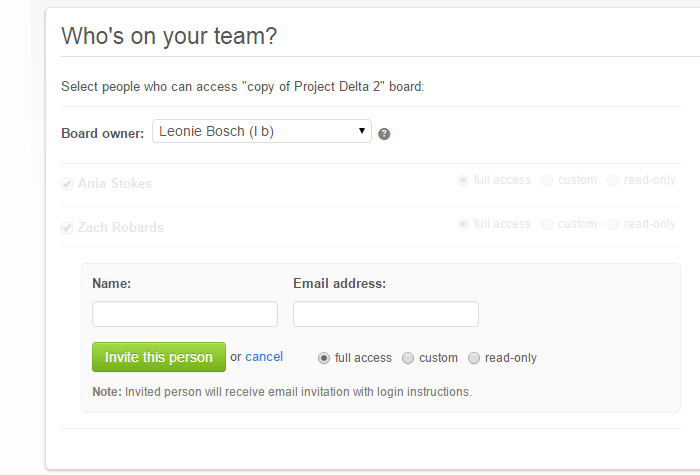Choose custom access for the invited person
700x475 pixels.
[x=408, y=358]
